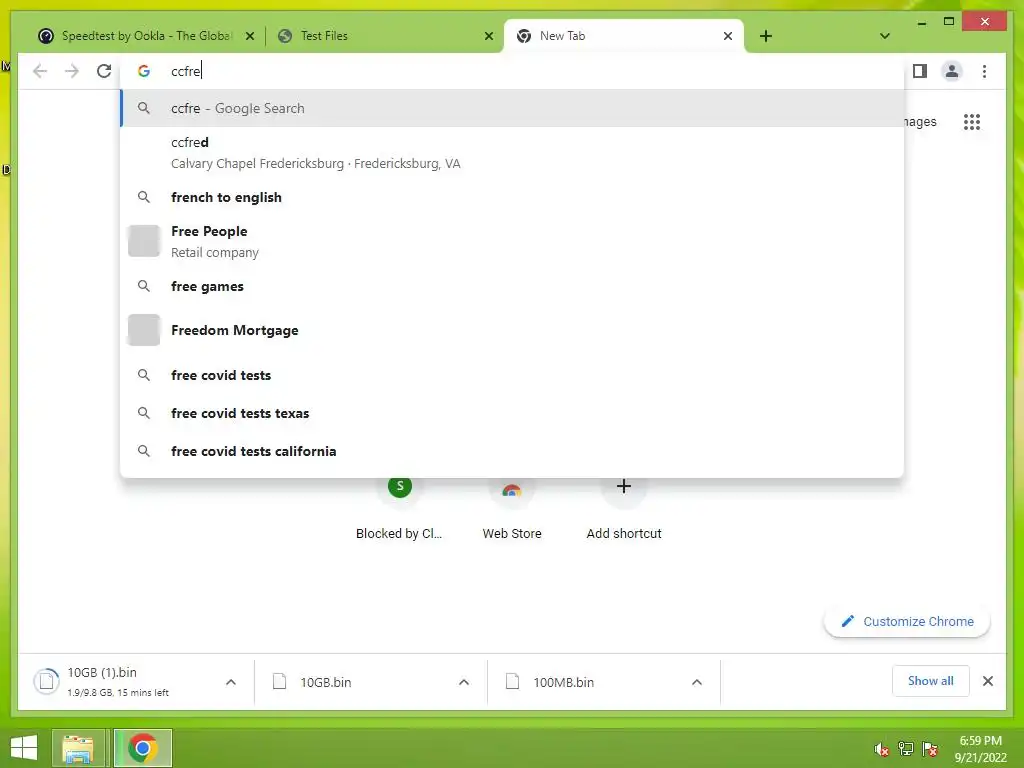Click the muted volume tray icon

pos(882,750)
